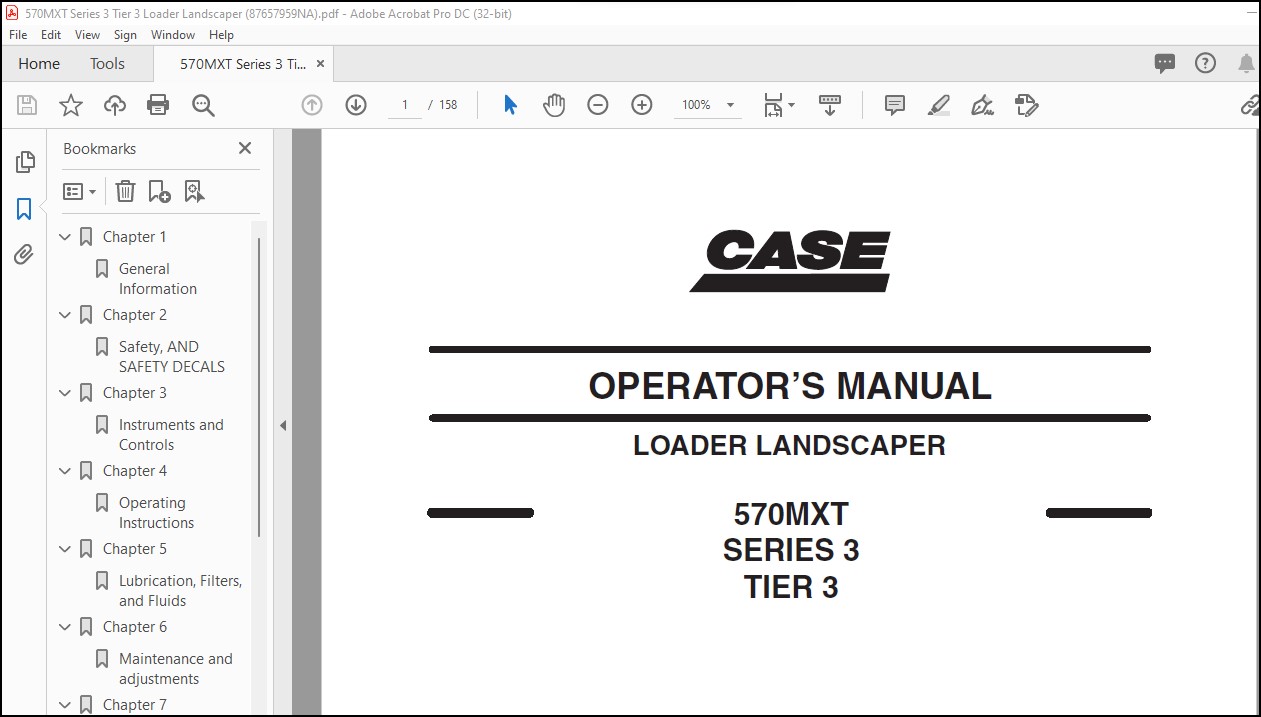Add a sticky note comment
The image size is (1261, 717).
(895, 105)
